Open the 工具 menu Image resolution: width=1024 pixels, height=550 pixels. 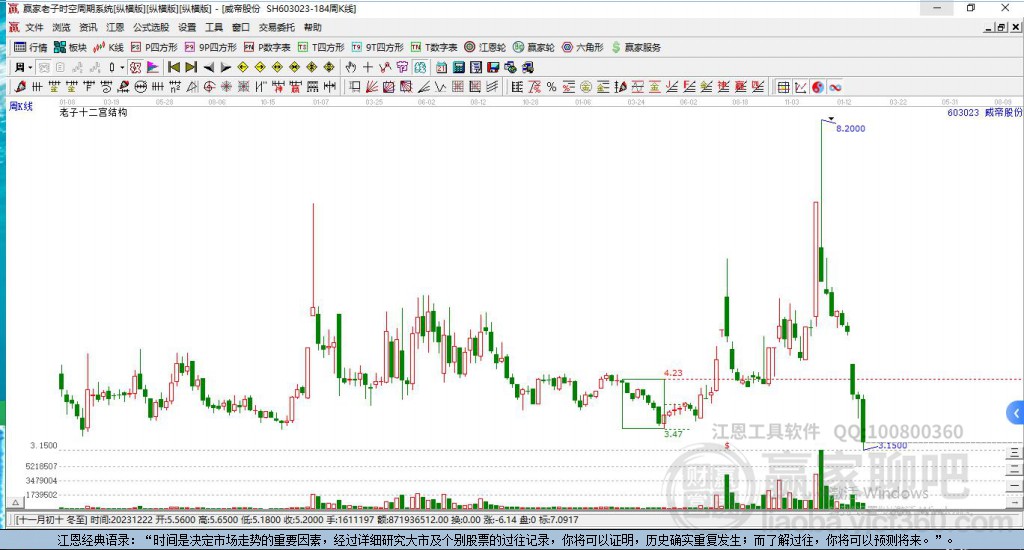tap(214, 27)
